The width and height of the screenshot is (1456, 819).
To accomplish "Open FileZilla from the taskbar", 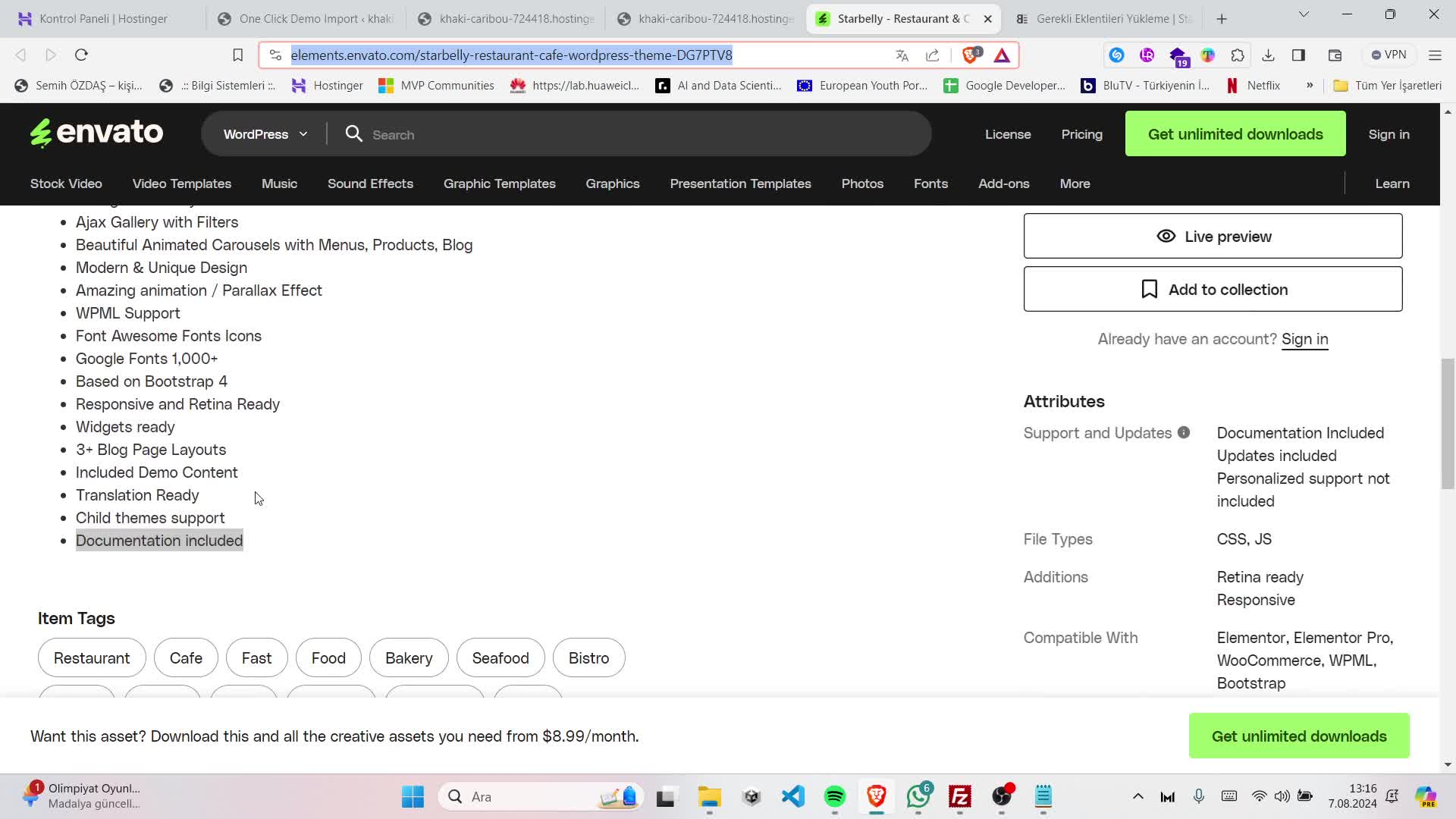I will [960, 796].
